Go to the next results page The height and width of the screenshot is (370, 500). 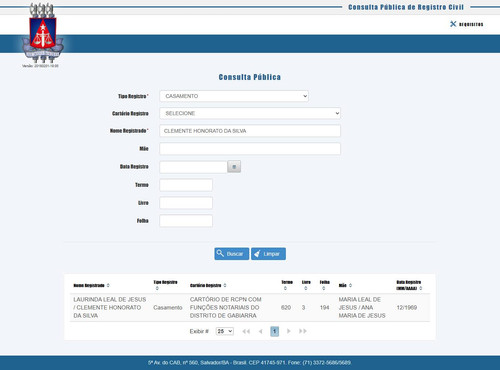click(x=289, y=331)
